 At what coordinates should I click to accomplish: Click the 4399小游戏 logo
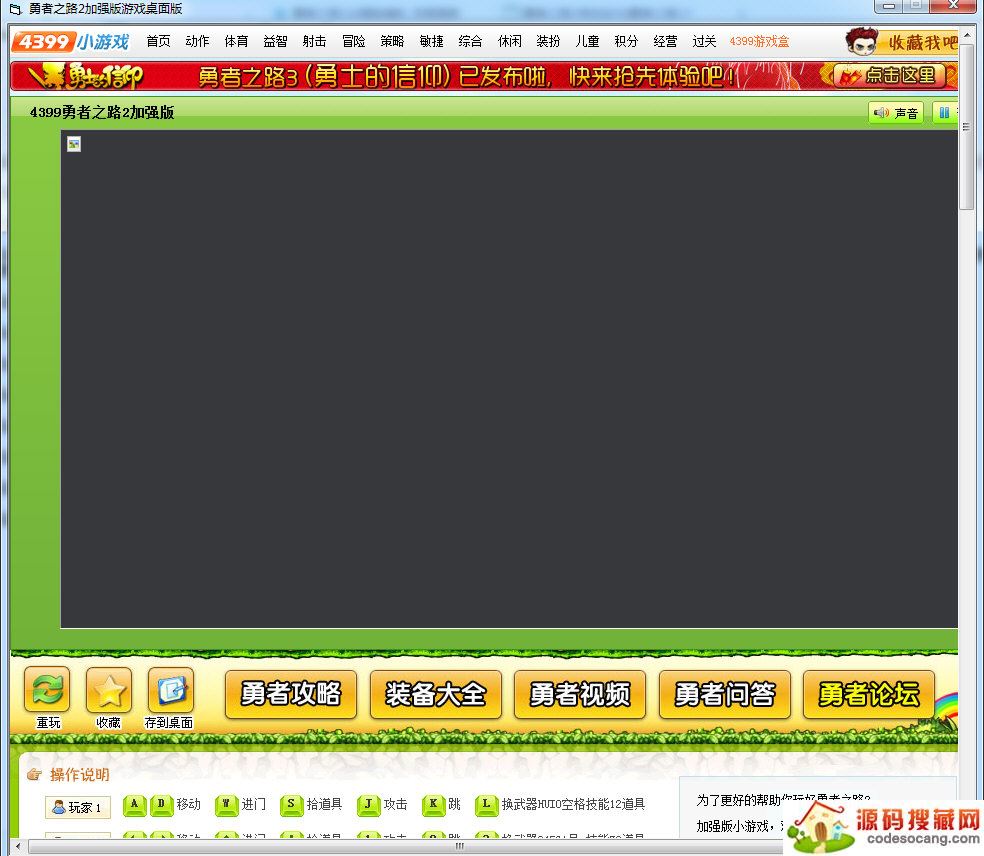[x=71, y=42]
